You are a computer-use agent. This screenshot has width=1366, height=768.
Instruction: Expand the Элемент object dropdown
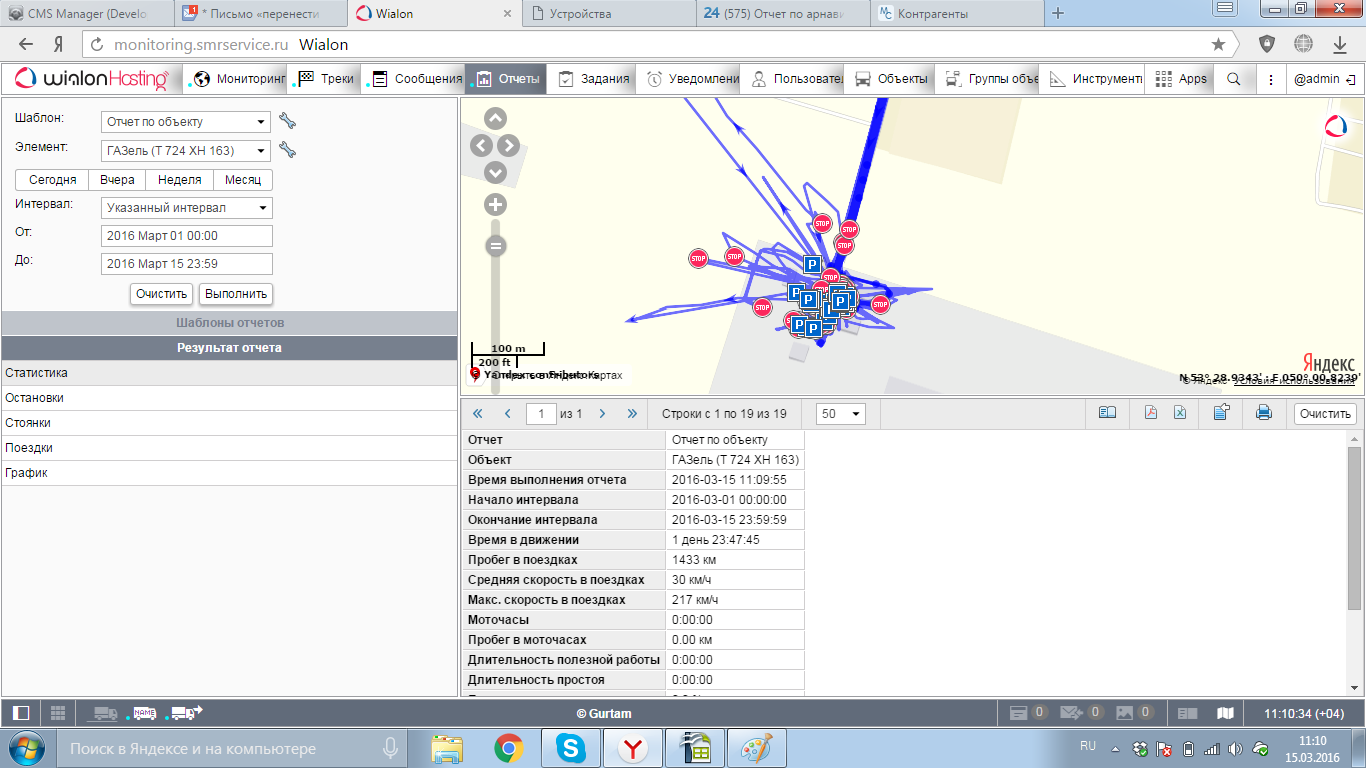(x=186, y=151)
